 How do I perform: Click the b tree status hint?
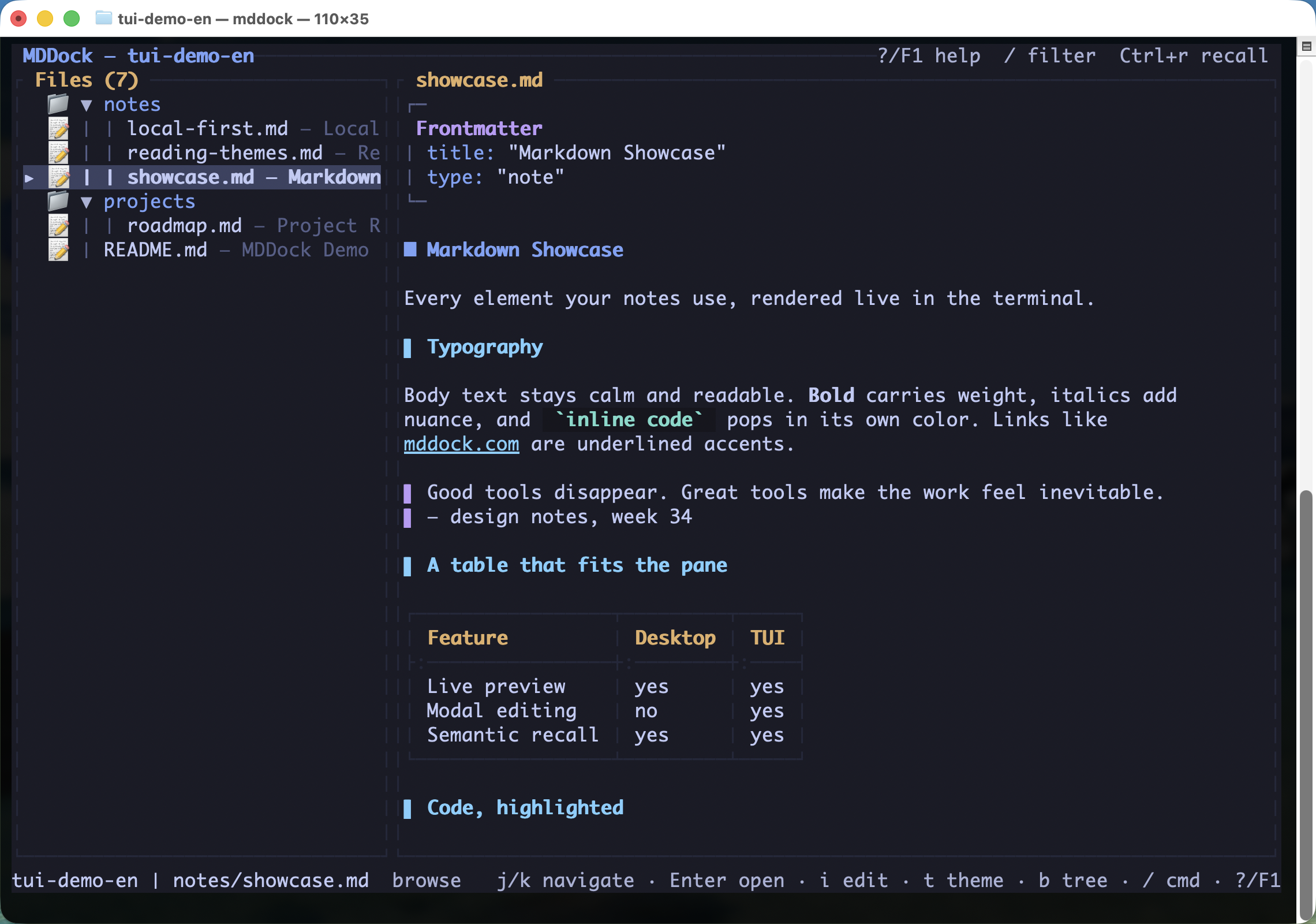pyautogui.click(x=1073, y=881)
